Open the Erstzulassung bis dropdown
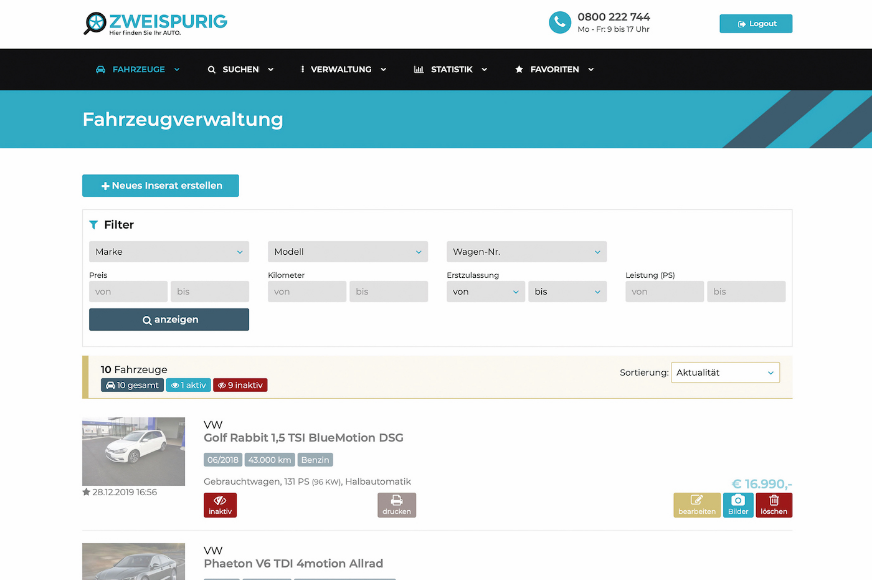 [568, 291]
